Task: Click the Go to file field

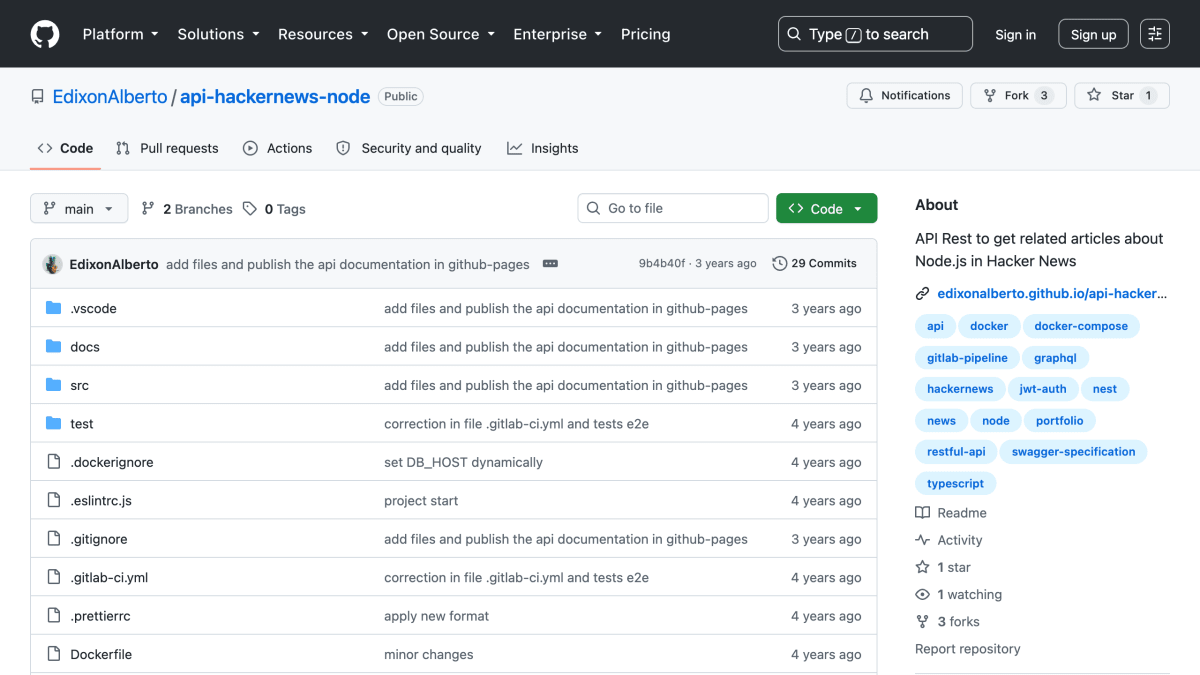Action: 673,208
